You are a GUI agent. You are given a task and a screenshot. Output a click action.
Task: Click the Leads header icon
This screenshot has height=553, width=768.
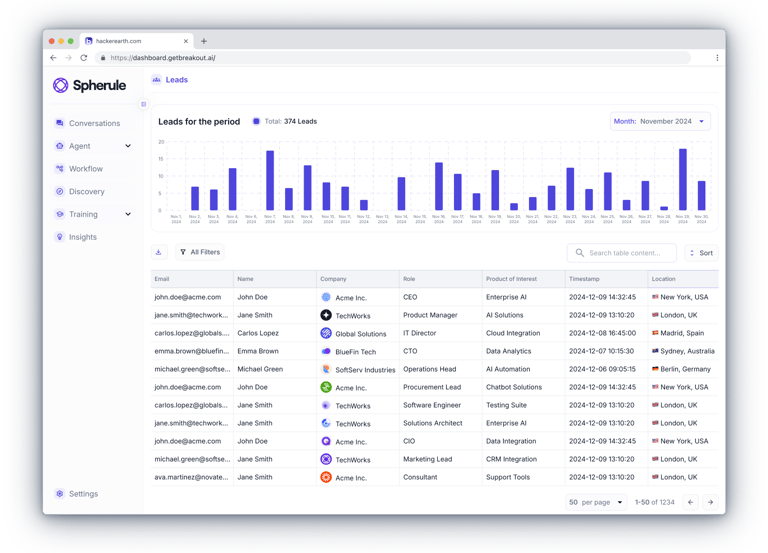(x=156, y=80)
